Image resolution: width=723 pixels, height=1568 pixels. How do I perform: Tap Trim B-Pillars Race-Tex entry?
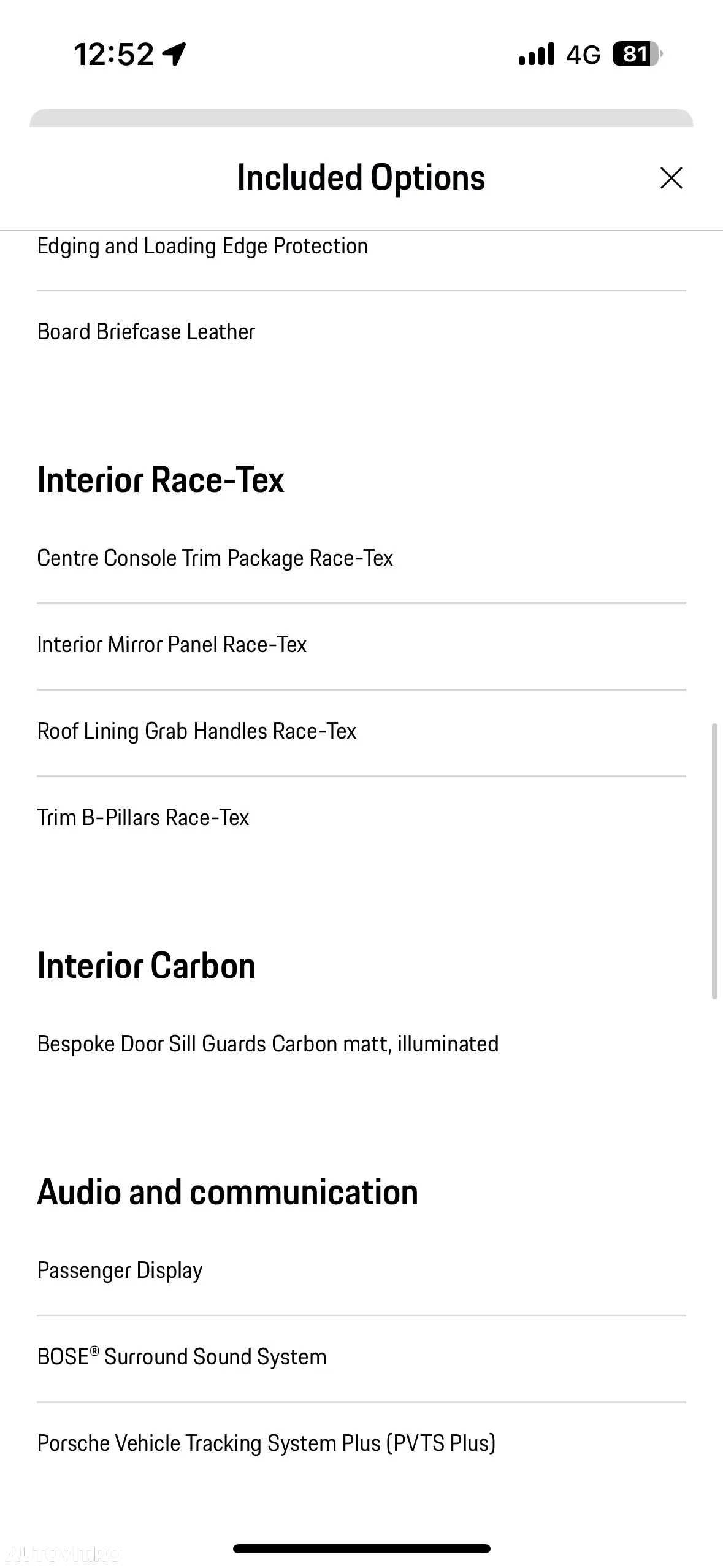[x=361, y=818]
